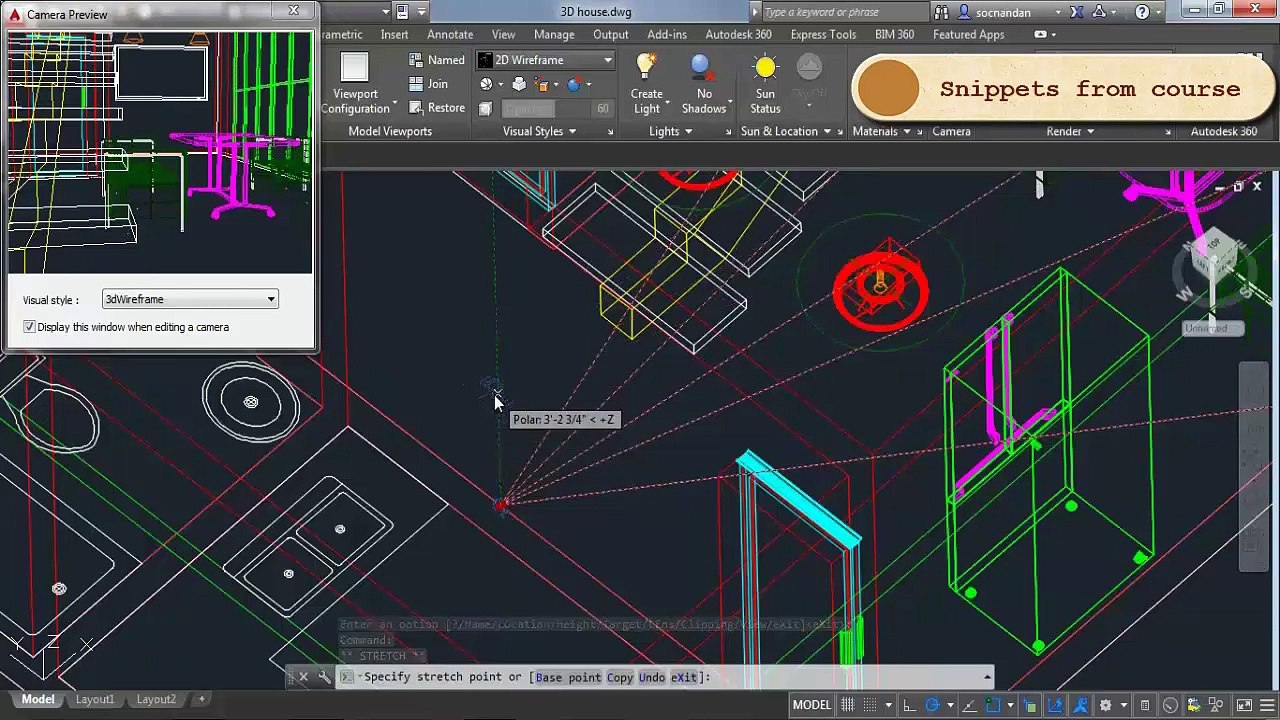Click the camera preview thumbnail image
This screenshot has width=1280, height=720.
tap(160, 152)
